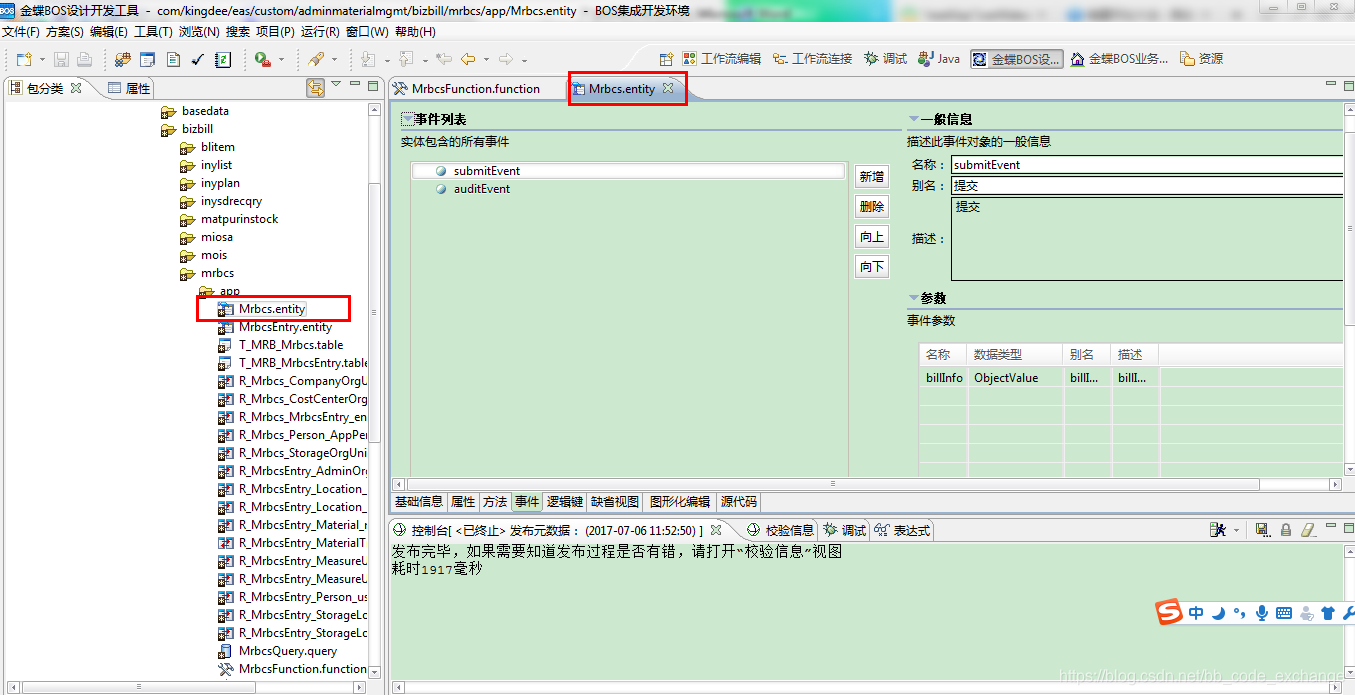The height and width of the screenshot is (695, 1355).
Task: Switch to 缺省视图 bottom editor tab
Action: 615,502
